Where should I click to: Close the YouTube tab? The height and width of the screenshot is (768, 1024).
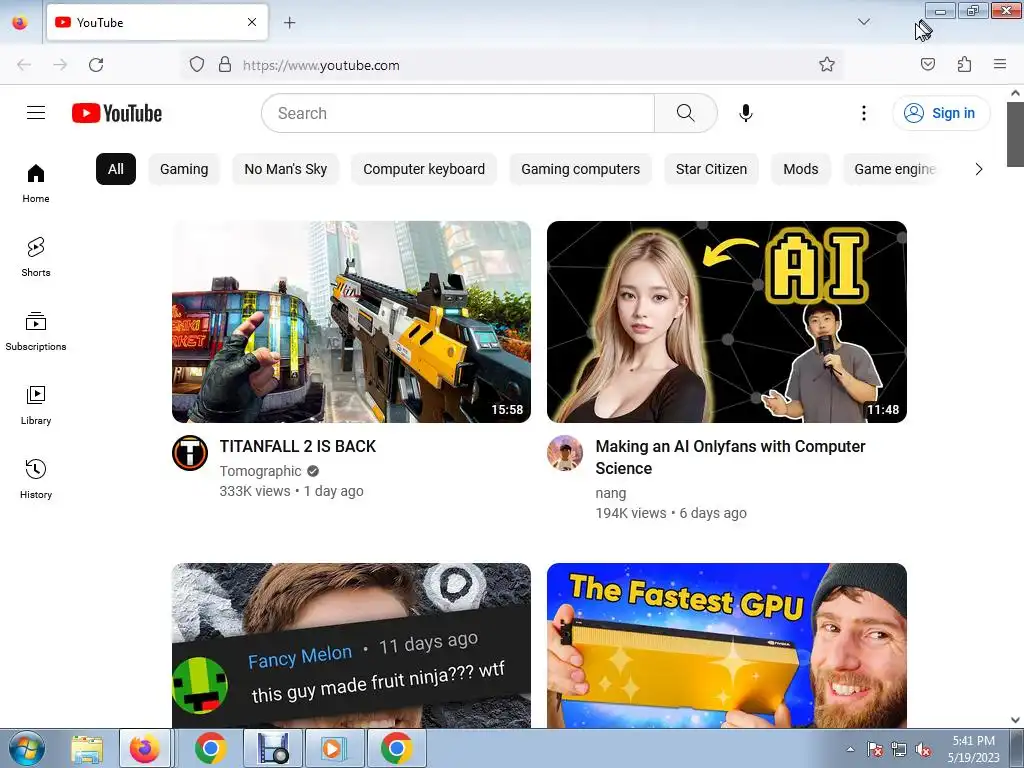click(x=251, y=22)
